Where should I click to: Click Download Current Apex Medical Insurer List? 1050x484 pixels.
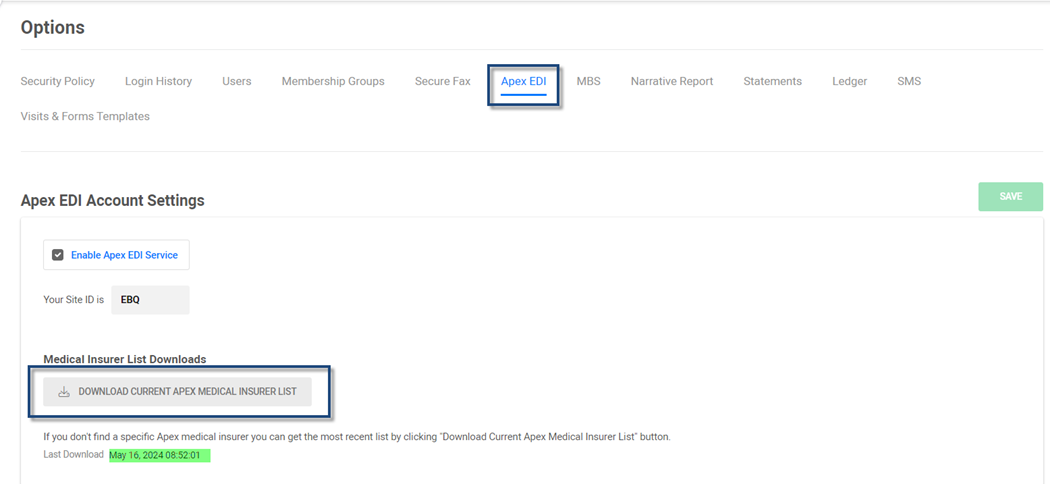pyautogui.click(x=177, y=392)
